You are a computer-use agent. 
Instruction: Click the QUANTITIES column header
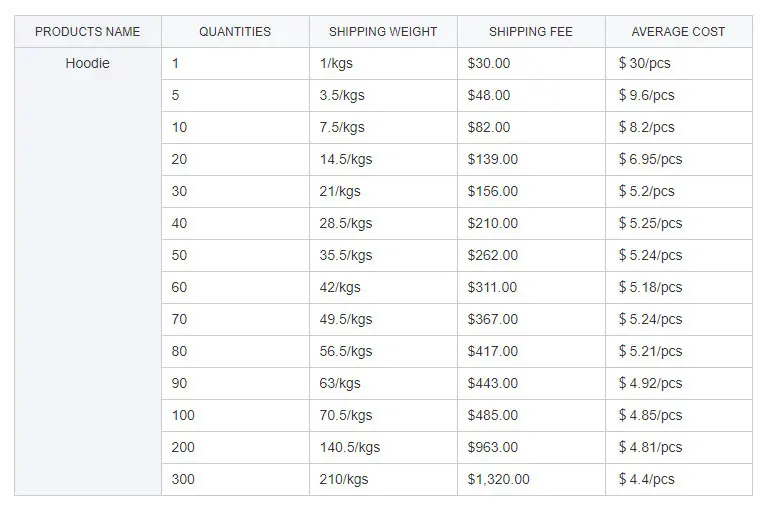[x=235, y=32]
